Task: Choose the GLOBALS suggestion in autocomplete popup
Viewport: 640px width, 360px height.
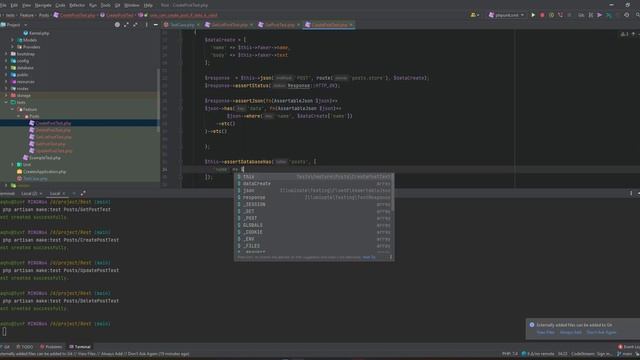Action: pos(314,225)
